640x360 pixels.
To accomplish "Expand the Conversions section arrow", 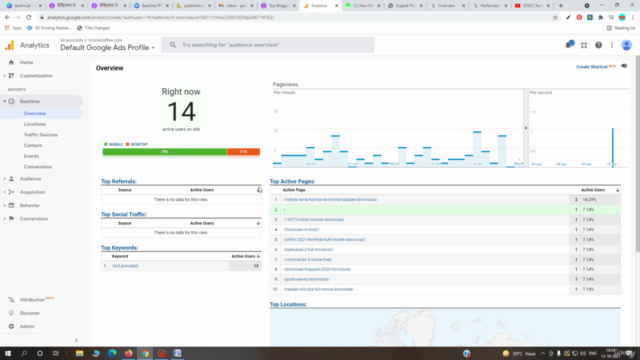I will (x=4, y=219).
